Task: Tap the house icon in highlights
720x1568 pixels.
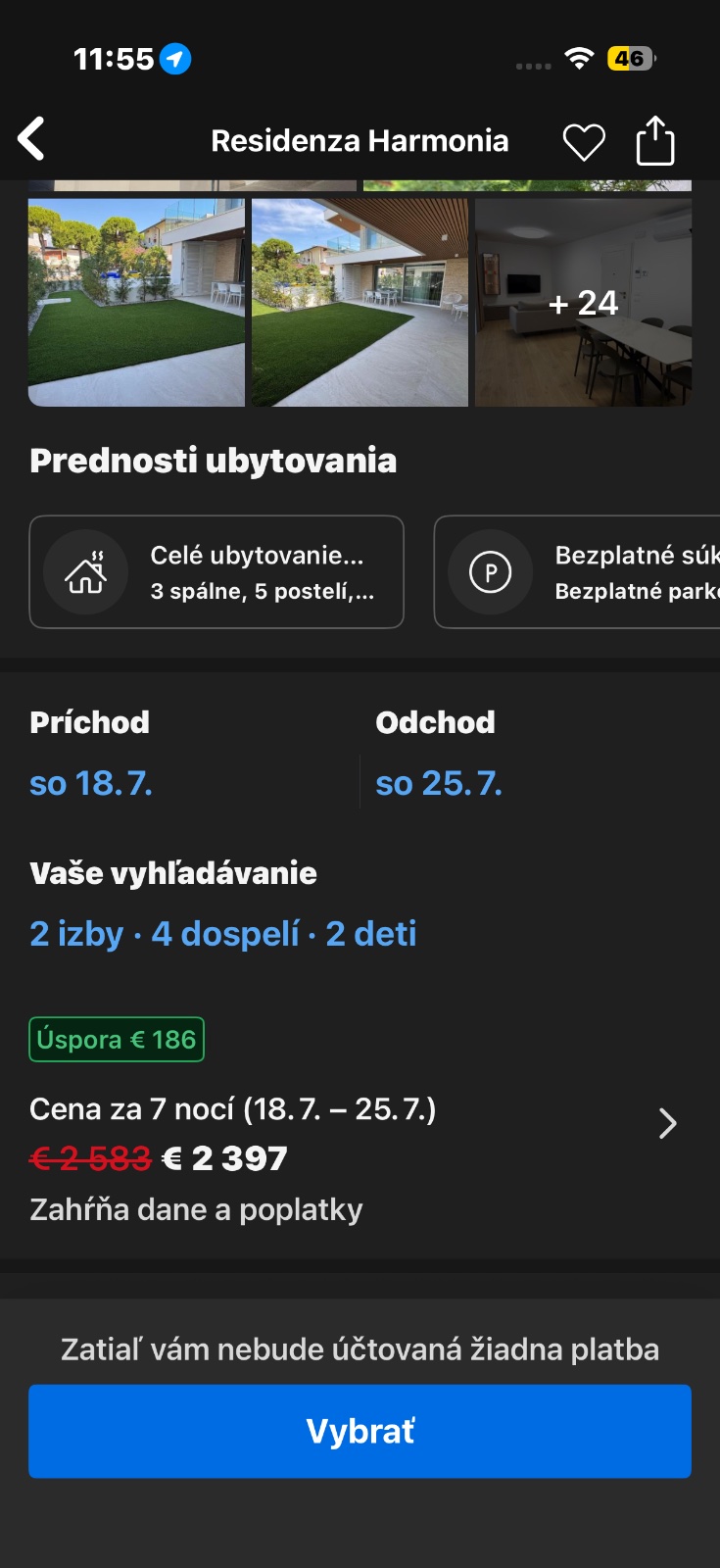Action: coord(86,572)
